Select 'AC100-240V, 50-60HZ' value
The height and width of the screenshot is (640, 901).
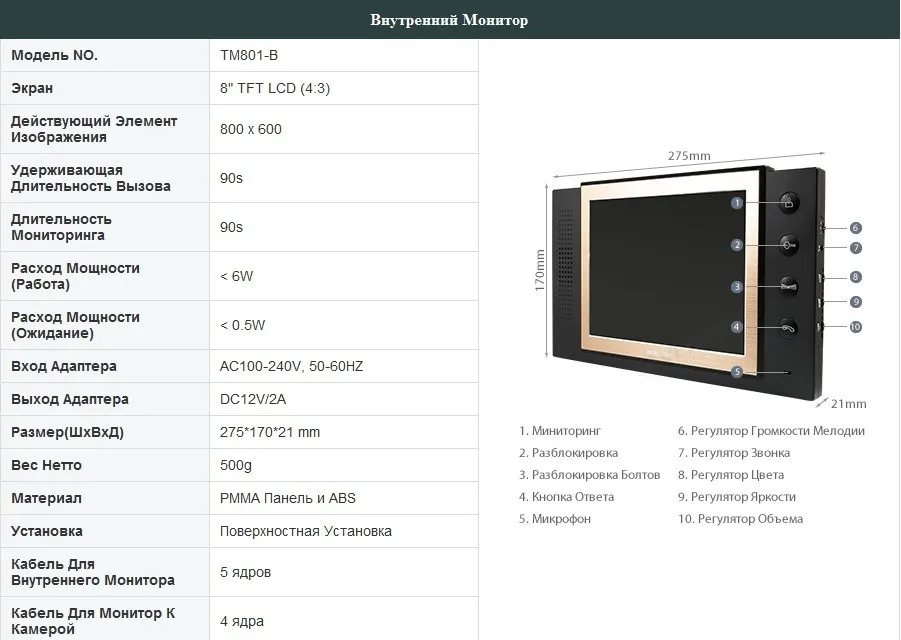(x=291, y=366)
